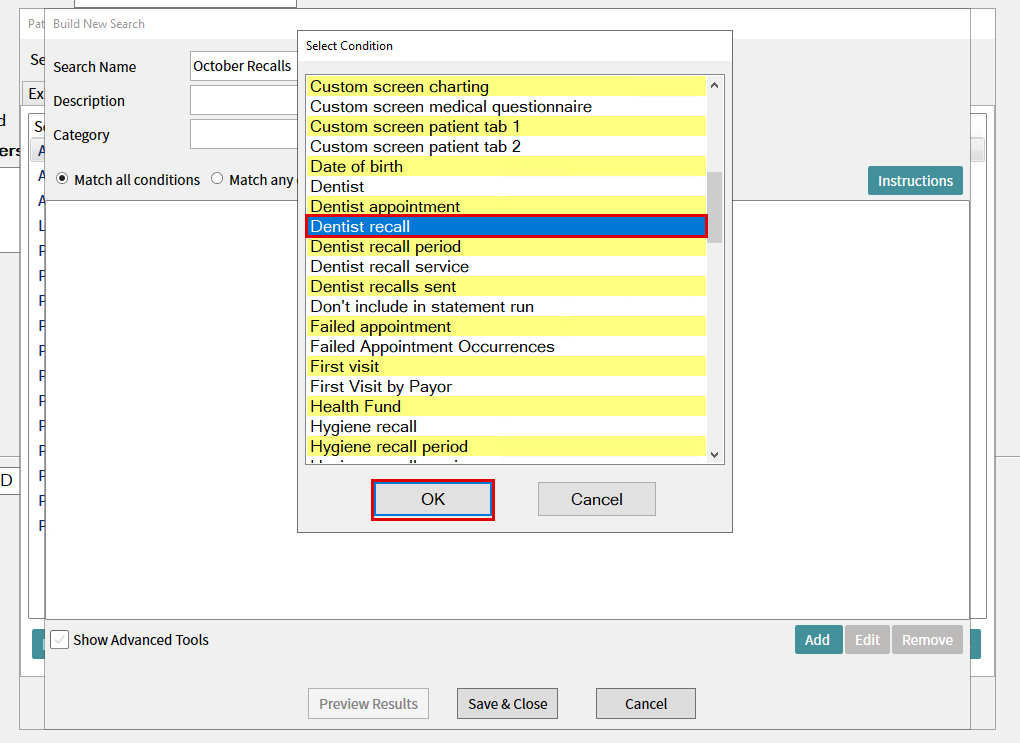Click the Preview Results button
1020x743 pixels.
pos(368,703)
